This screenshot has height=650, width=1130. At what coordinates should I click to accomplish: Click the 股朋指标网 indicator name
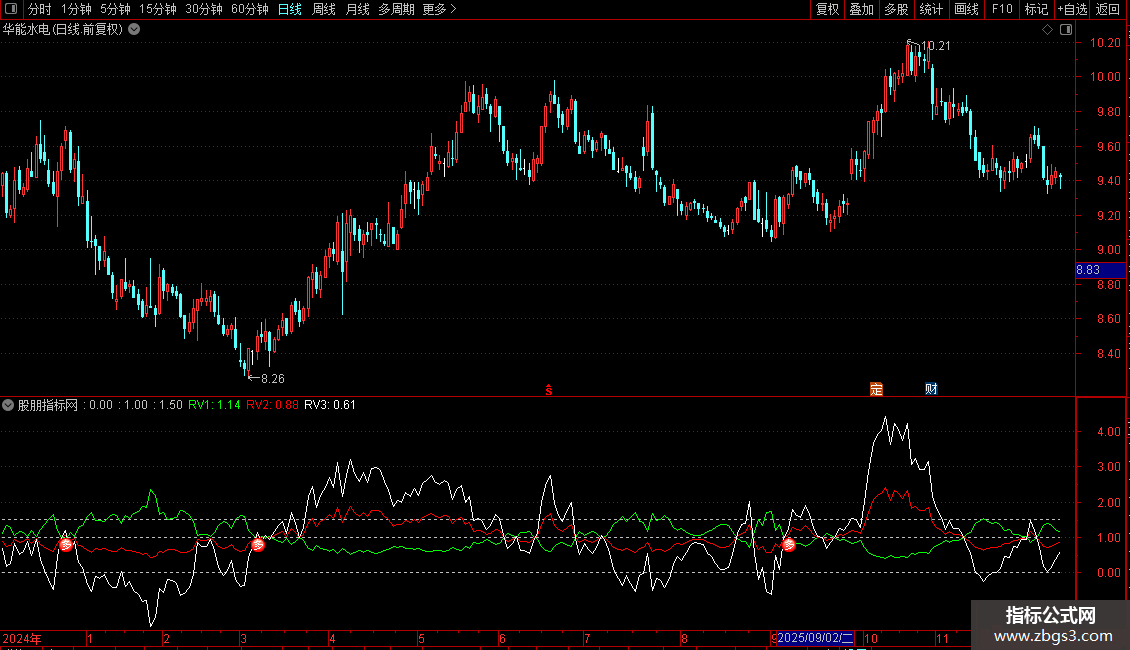[48, 405]
